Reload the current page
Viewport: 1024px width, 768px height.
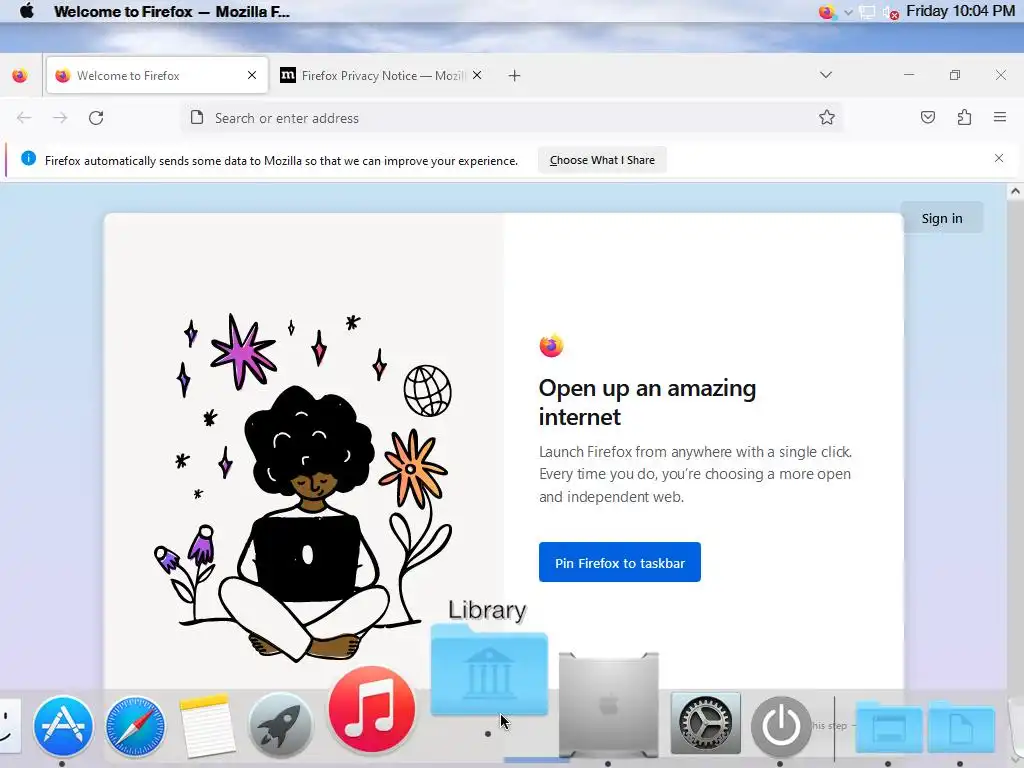click(96, 118)
